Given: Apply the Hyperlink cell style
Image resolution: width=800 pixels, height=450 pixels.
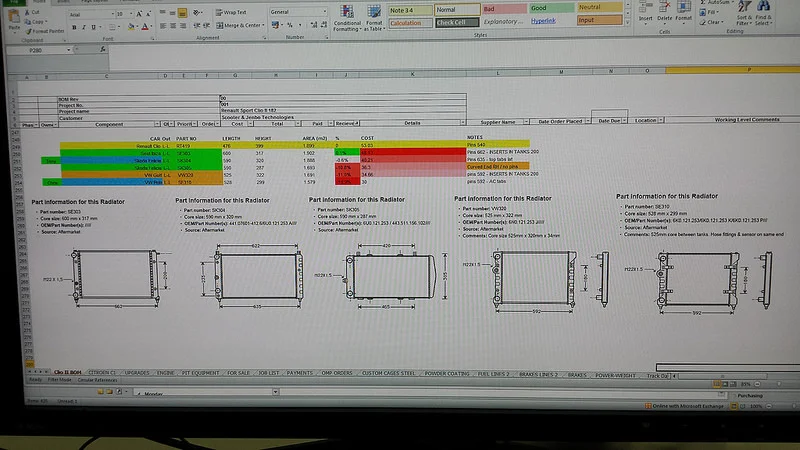Looking at the screenshot, I should [543, 21].
